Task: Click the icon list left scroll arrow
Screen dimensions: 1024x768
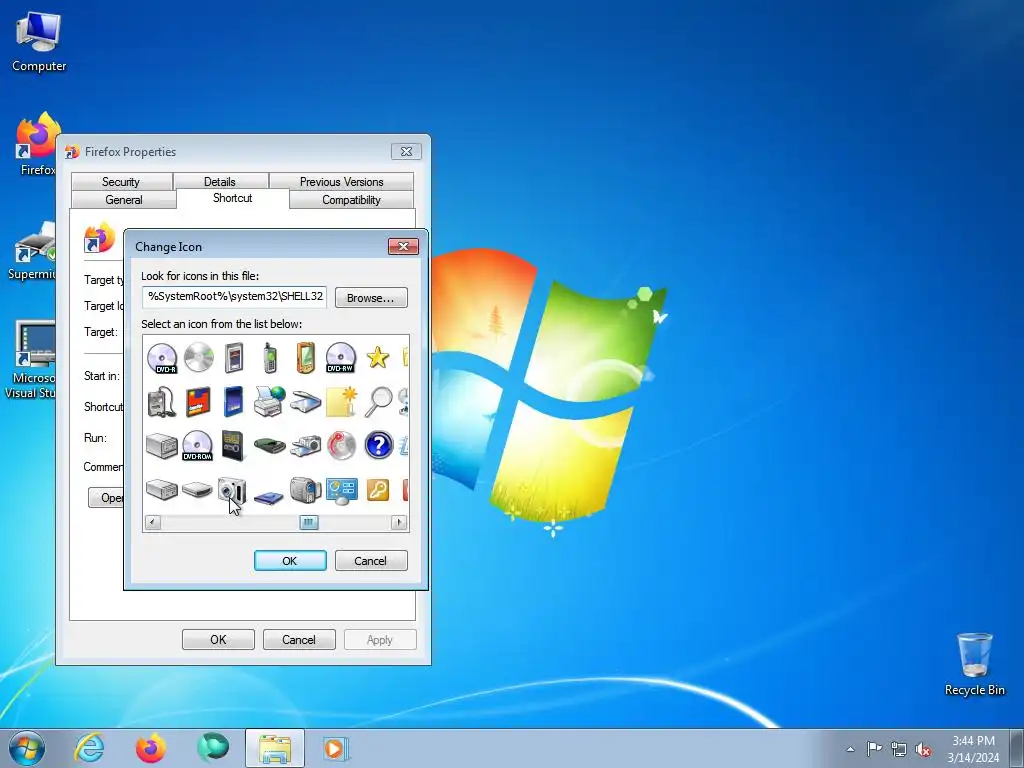Action: point(152,522)
